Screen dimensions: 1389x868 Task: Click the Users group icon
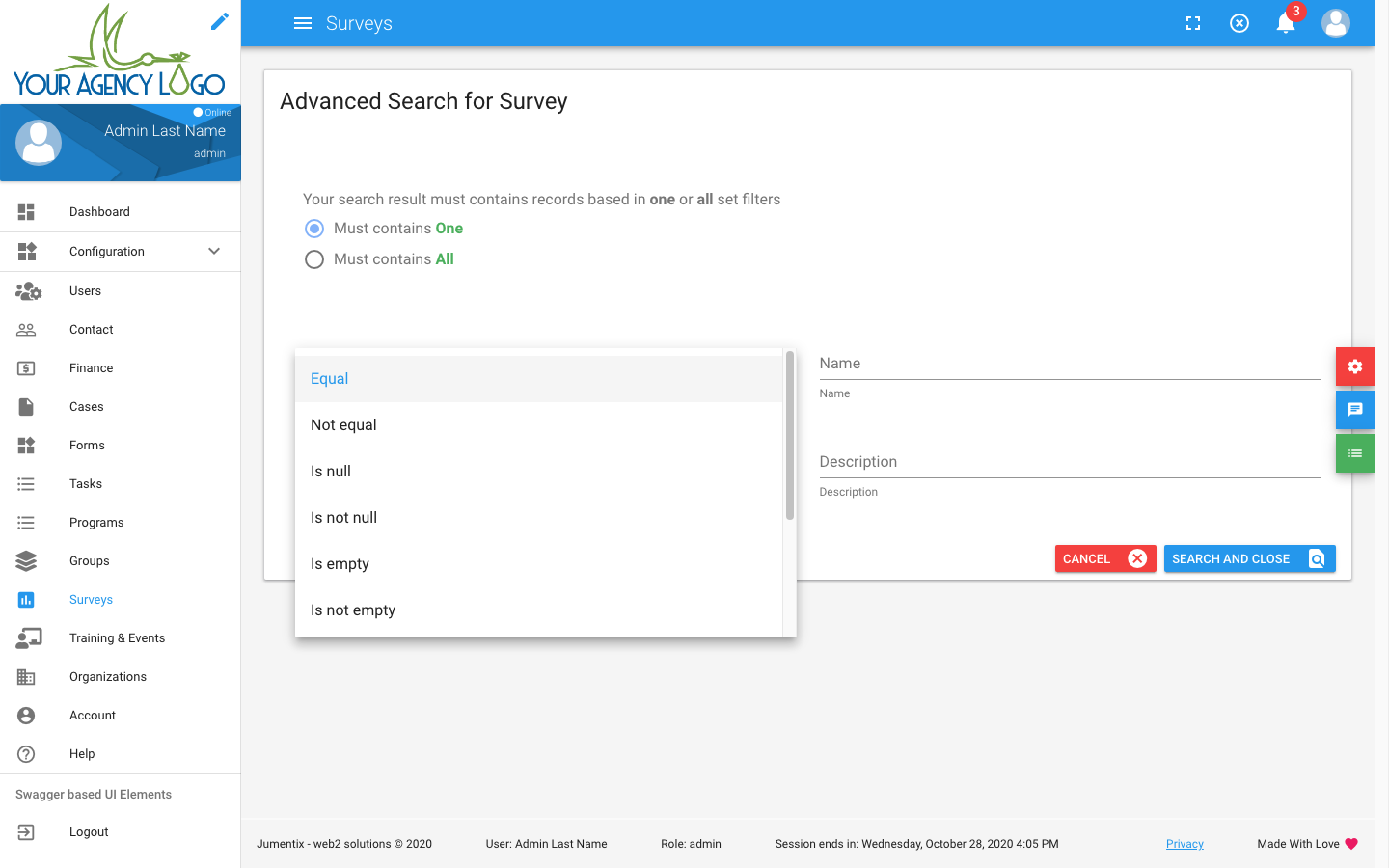(x=28, y=290)
